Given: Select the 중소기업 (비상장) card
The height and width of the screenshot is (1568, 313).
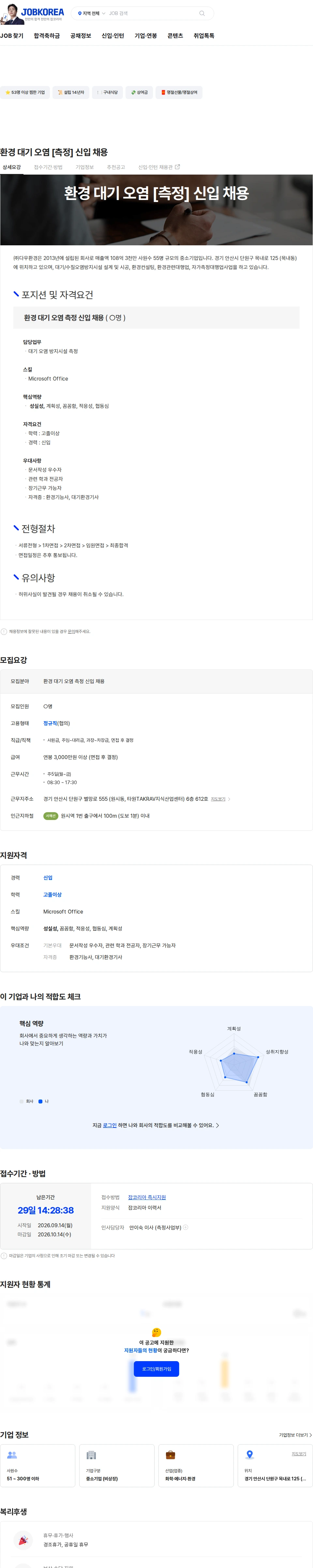Looking at the screenshot, I should point(117,1465).
